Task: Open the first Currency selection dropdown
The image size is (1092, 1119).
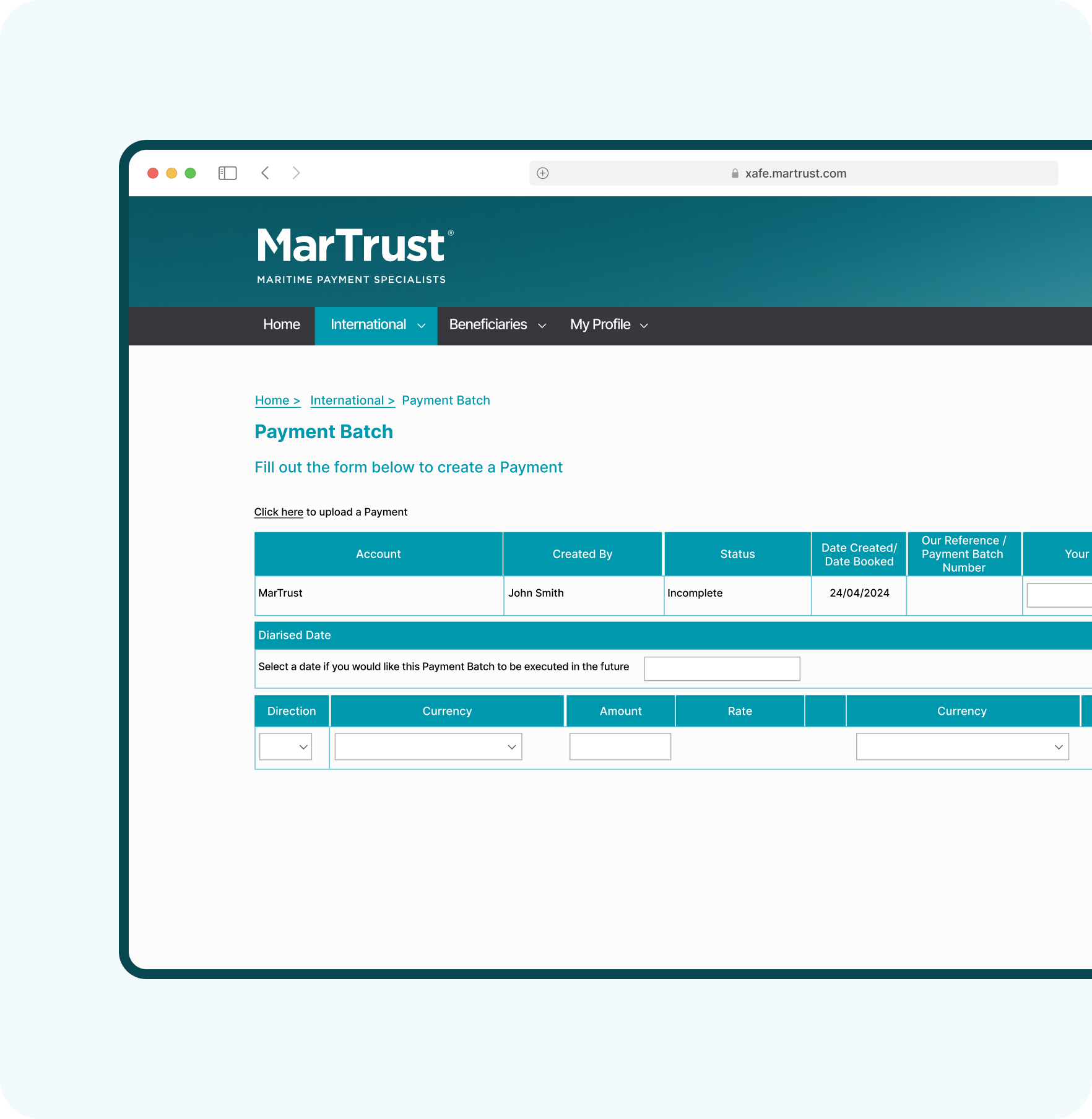Action: 427,746
